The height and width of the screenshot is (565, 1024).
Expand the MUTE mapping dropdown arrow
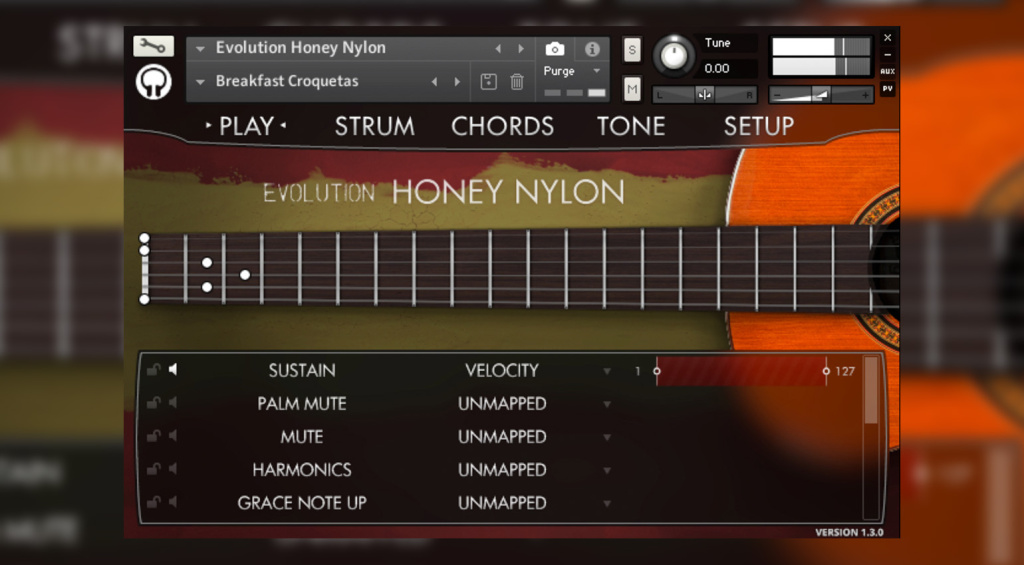tap(607, 437)
